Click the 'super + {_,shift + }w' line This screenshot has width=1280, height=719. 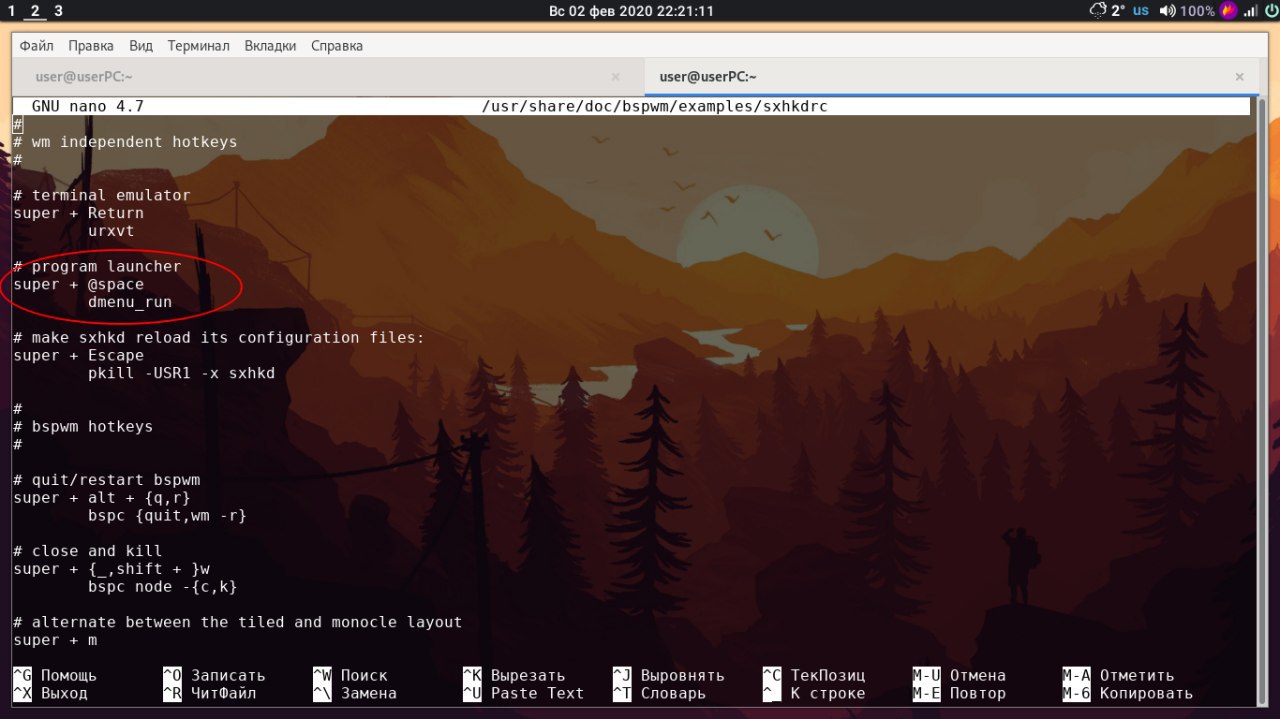coord(111,569)
